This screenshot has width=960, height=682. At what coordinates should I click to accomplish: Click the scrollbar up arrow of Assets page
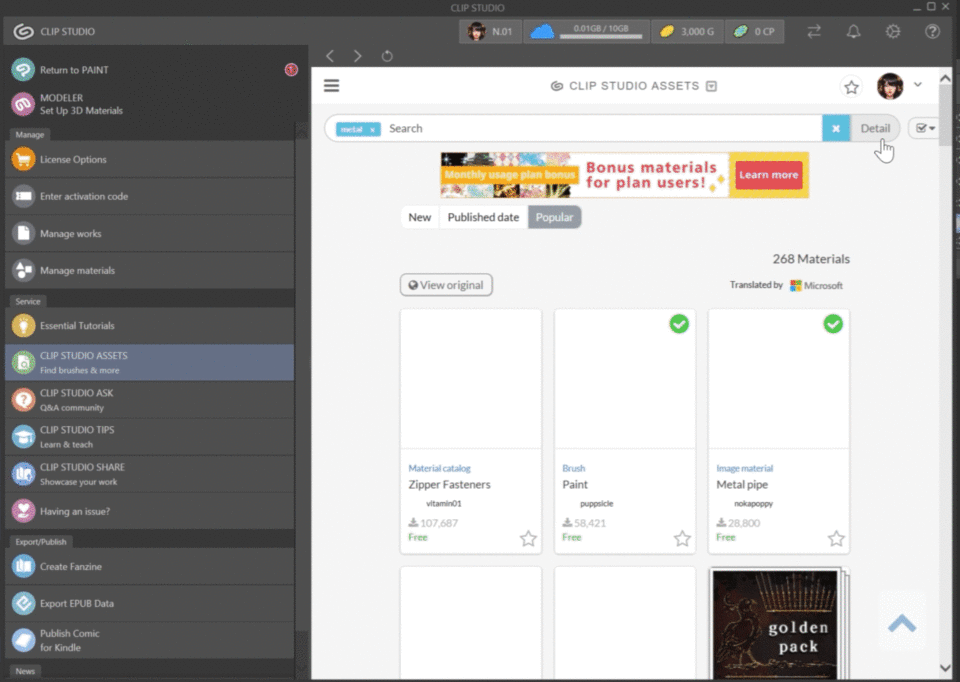coord(945,78)
